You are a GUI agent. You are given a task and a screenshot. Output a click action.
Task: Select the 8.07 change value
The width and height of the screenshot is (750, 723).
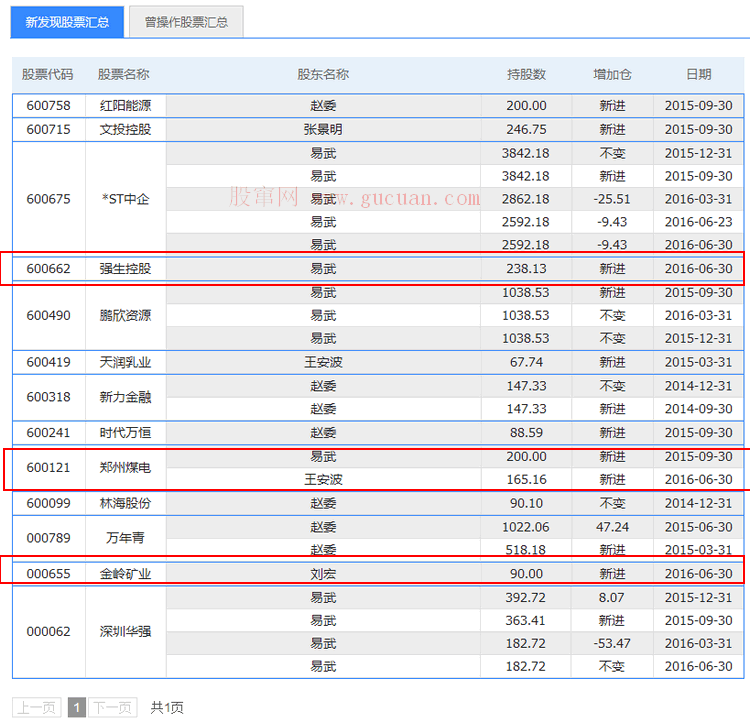(x=612, y=598)
